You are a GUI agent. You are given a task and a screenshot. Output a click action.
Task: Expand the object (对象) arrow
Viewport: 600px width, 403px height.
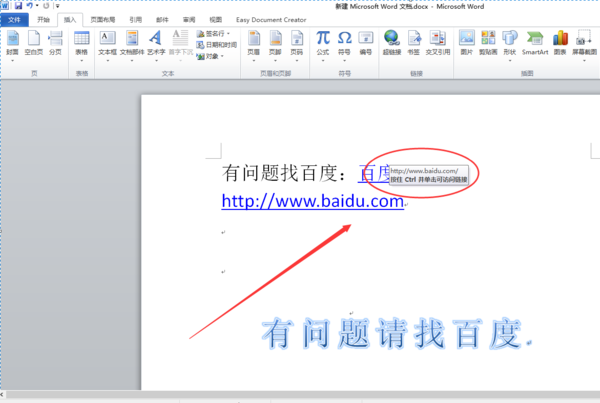pyautogui.click(x=222, y=56)
